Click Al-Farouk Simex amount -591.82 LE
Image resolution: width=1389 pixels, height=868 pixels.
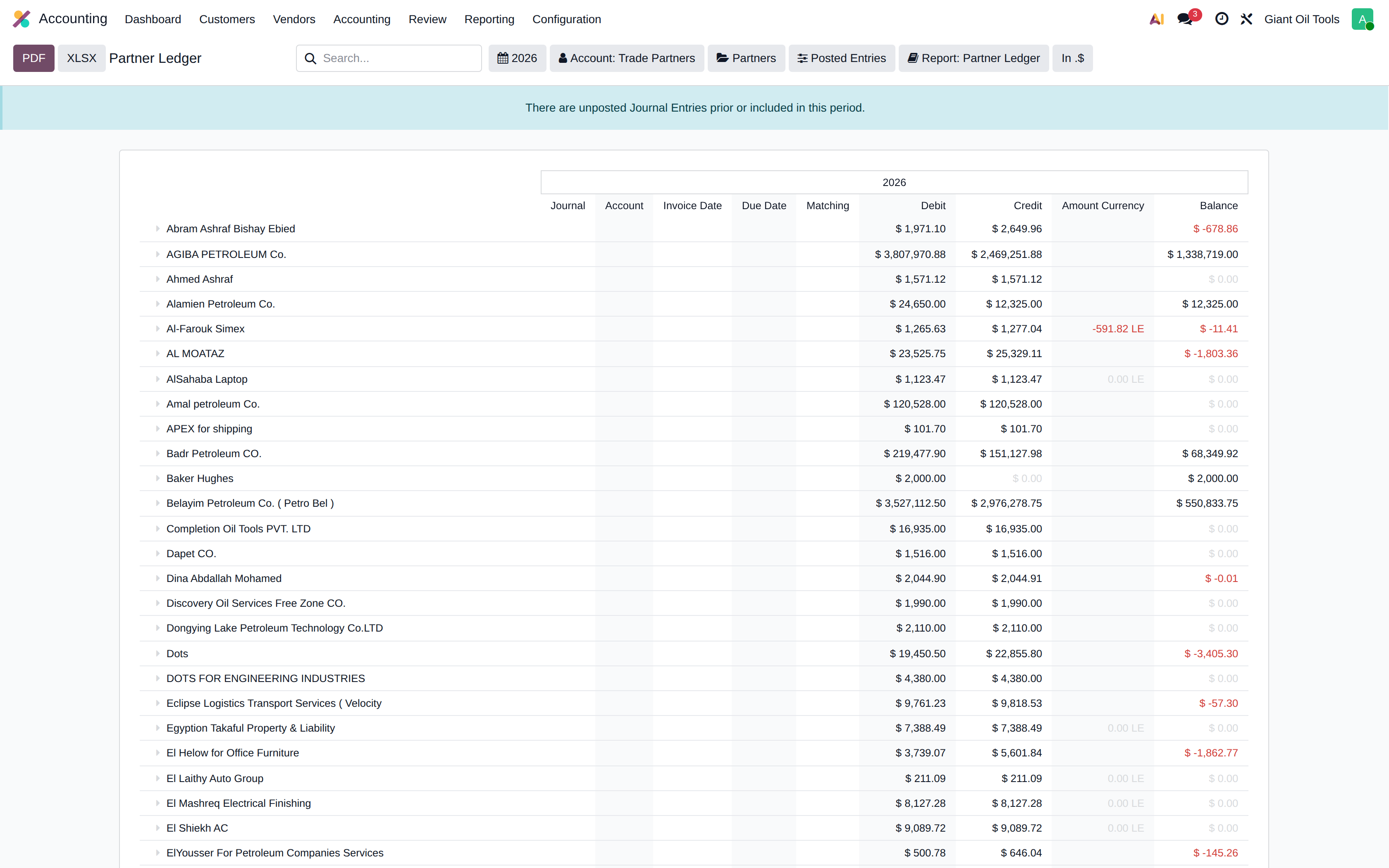point(1118,329)
